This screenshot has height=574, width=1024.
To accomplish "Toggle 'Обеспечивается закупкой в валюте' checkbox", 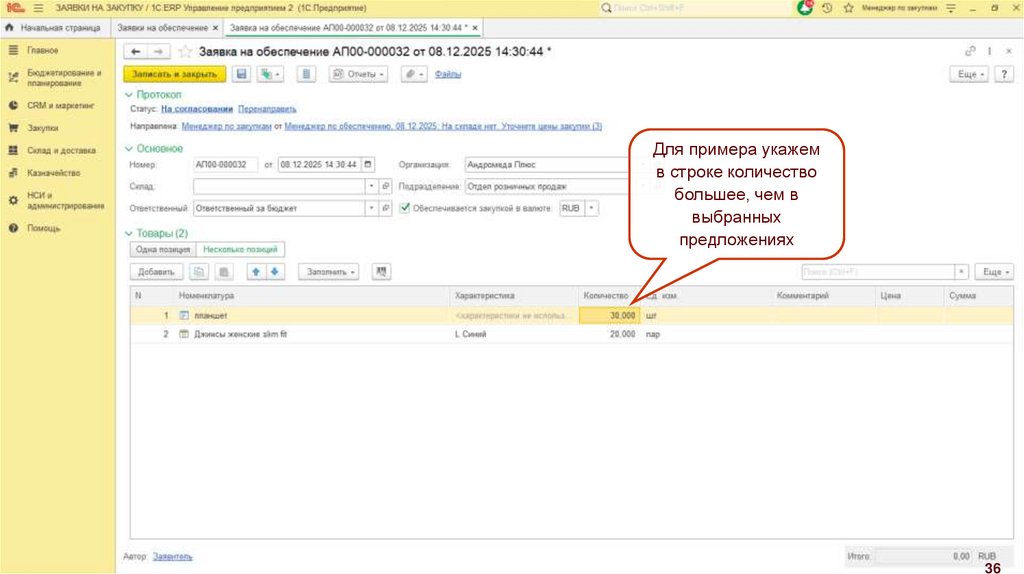I will [x=404, y=208].
